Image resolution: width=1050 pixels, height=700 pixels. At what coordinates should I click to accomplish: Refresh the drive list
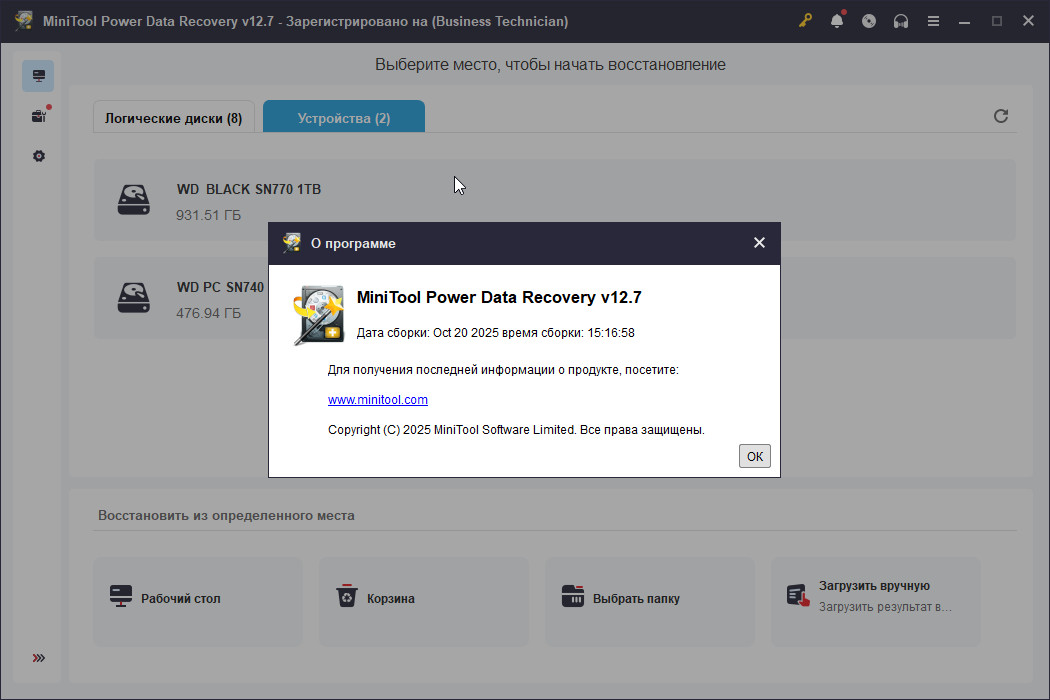(1001, 116)
